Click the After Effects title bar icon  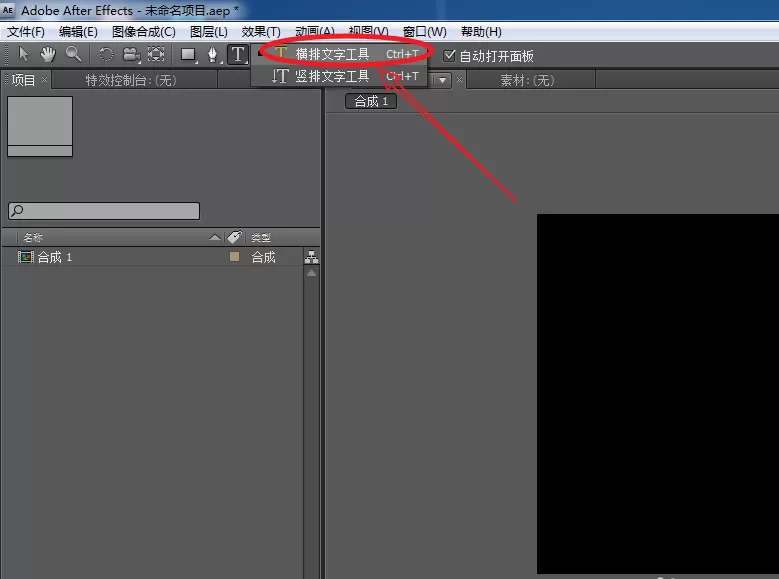pyautogui.click(x=8, y=9)
